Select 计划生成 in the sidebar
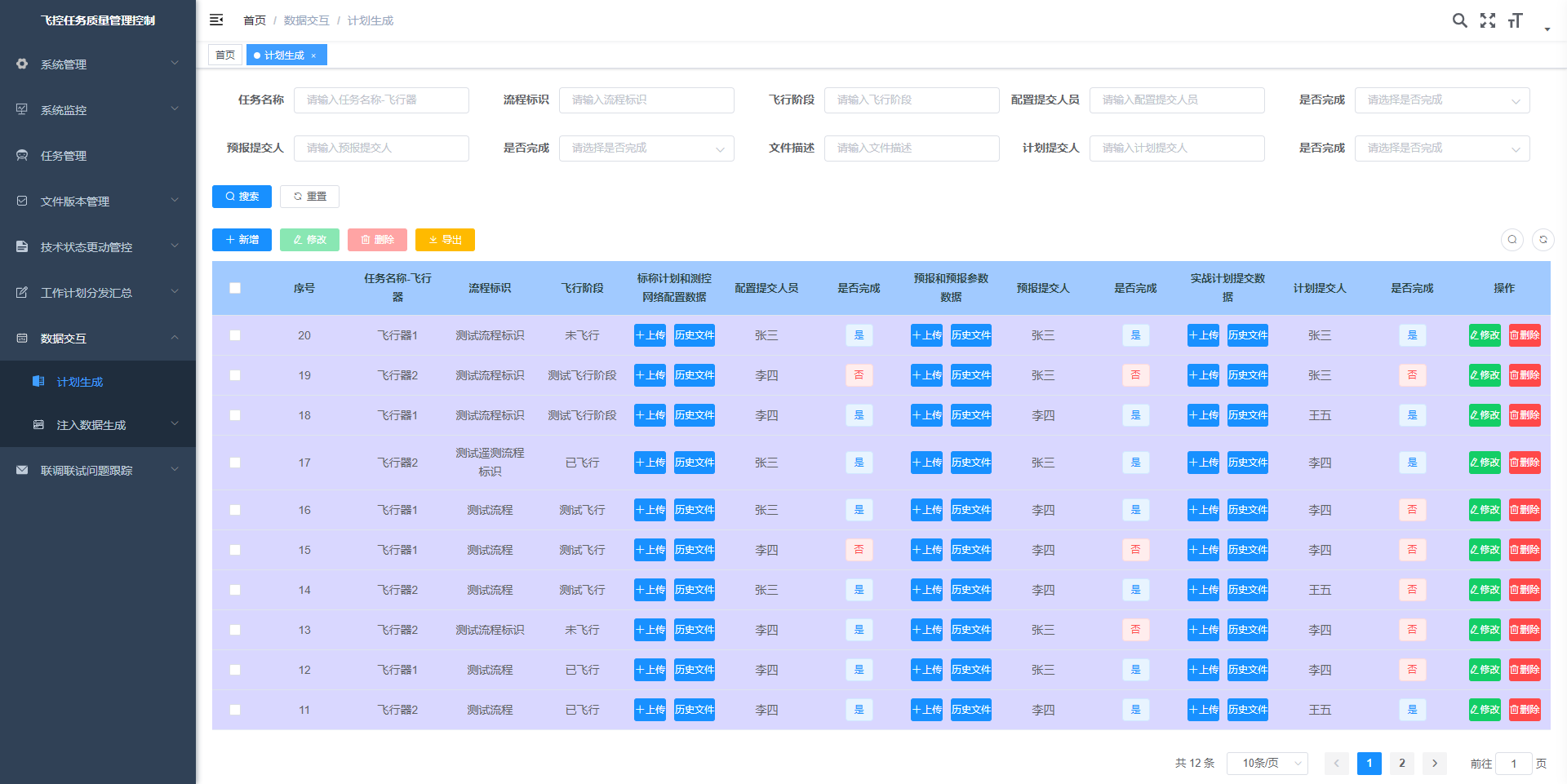 coord(98,382)
